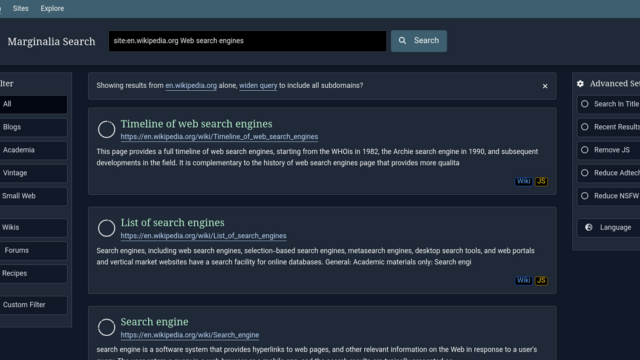This screenshot has width=640, height=360.
Task: Select the Blogs filter
Action: tap(33, 127)
